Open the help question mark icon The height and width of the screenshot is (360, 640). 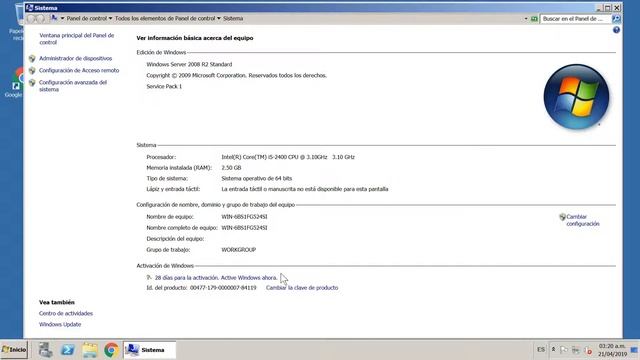point(616,30)
